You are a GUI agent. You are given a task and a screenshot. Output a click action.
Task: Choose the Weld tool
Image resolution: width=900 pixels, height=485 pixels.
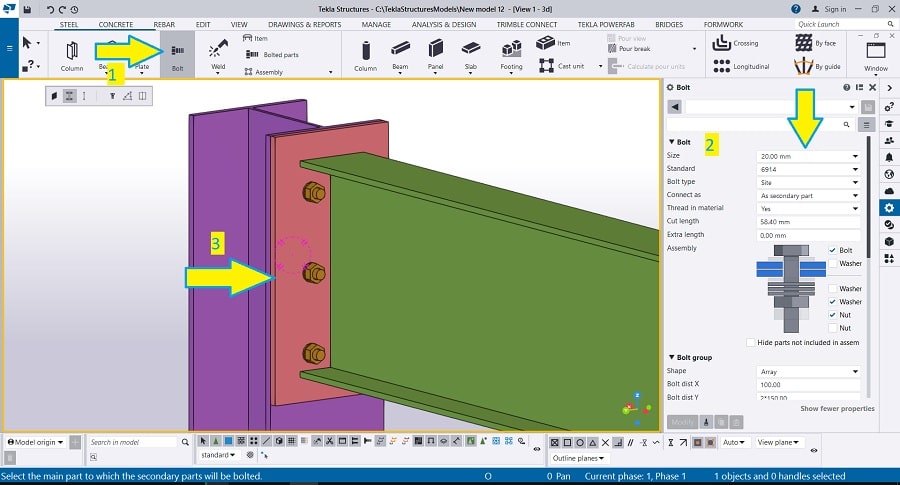click(217, 53)
